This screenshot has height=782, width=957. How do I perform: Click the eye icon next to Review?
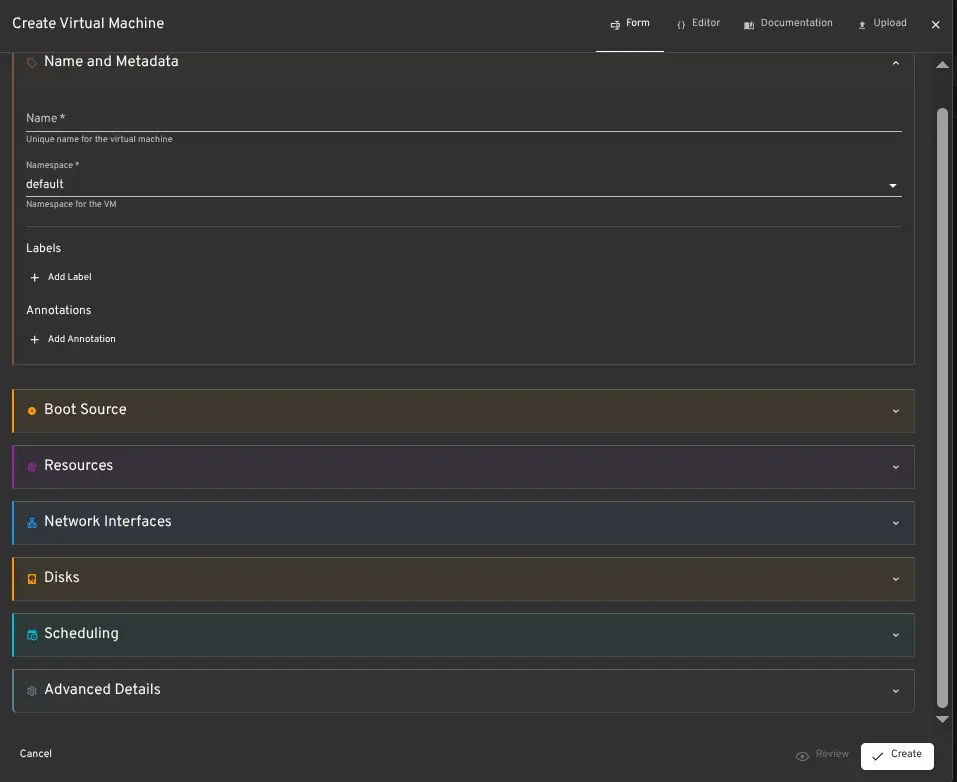pos(803,756)
